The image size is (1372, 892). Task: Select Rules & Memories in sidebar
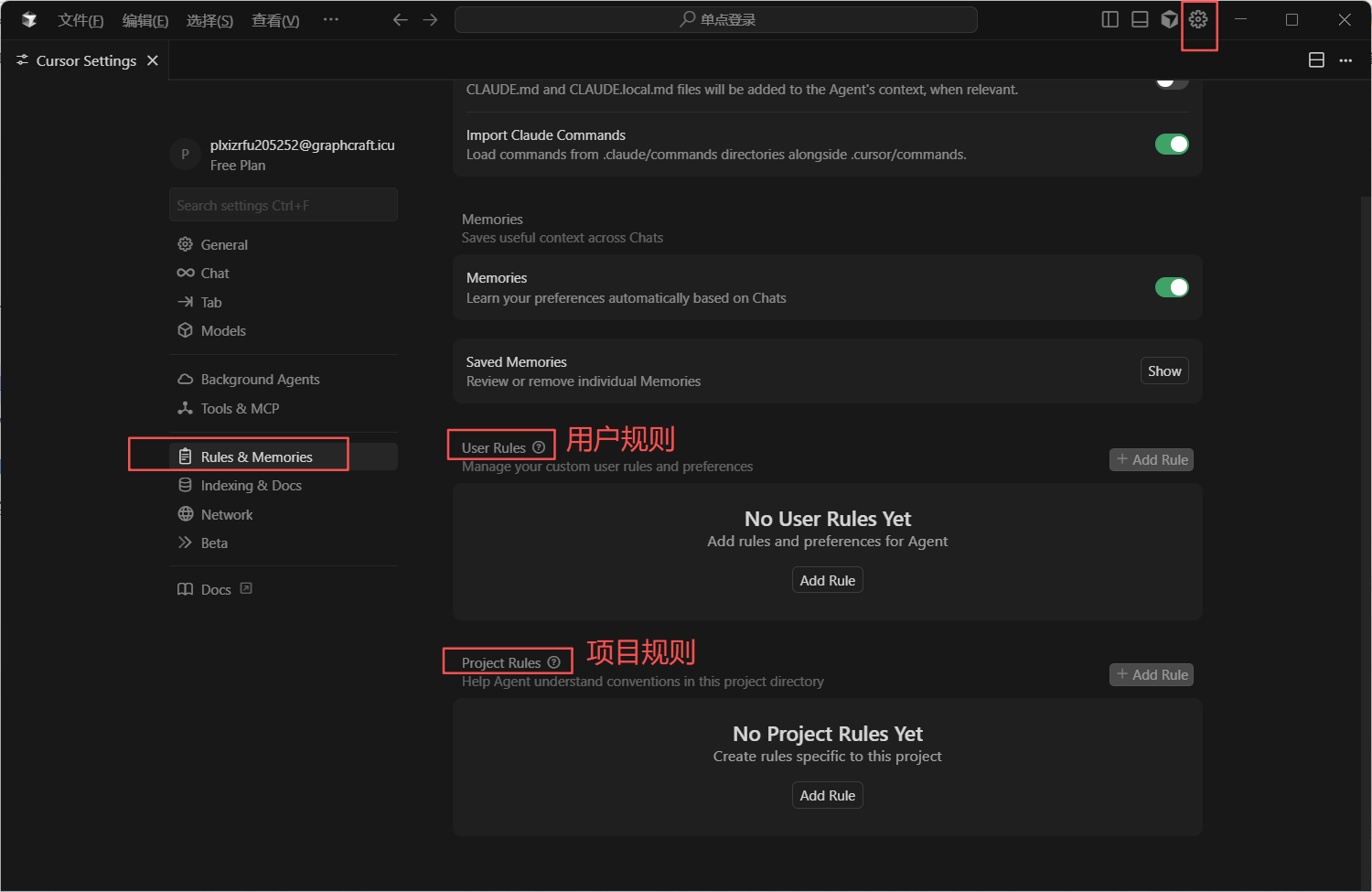(x=284, y=457)
